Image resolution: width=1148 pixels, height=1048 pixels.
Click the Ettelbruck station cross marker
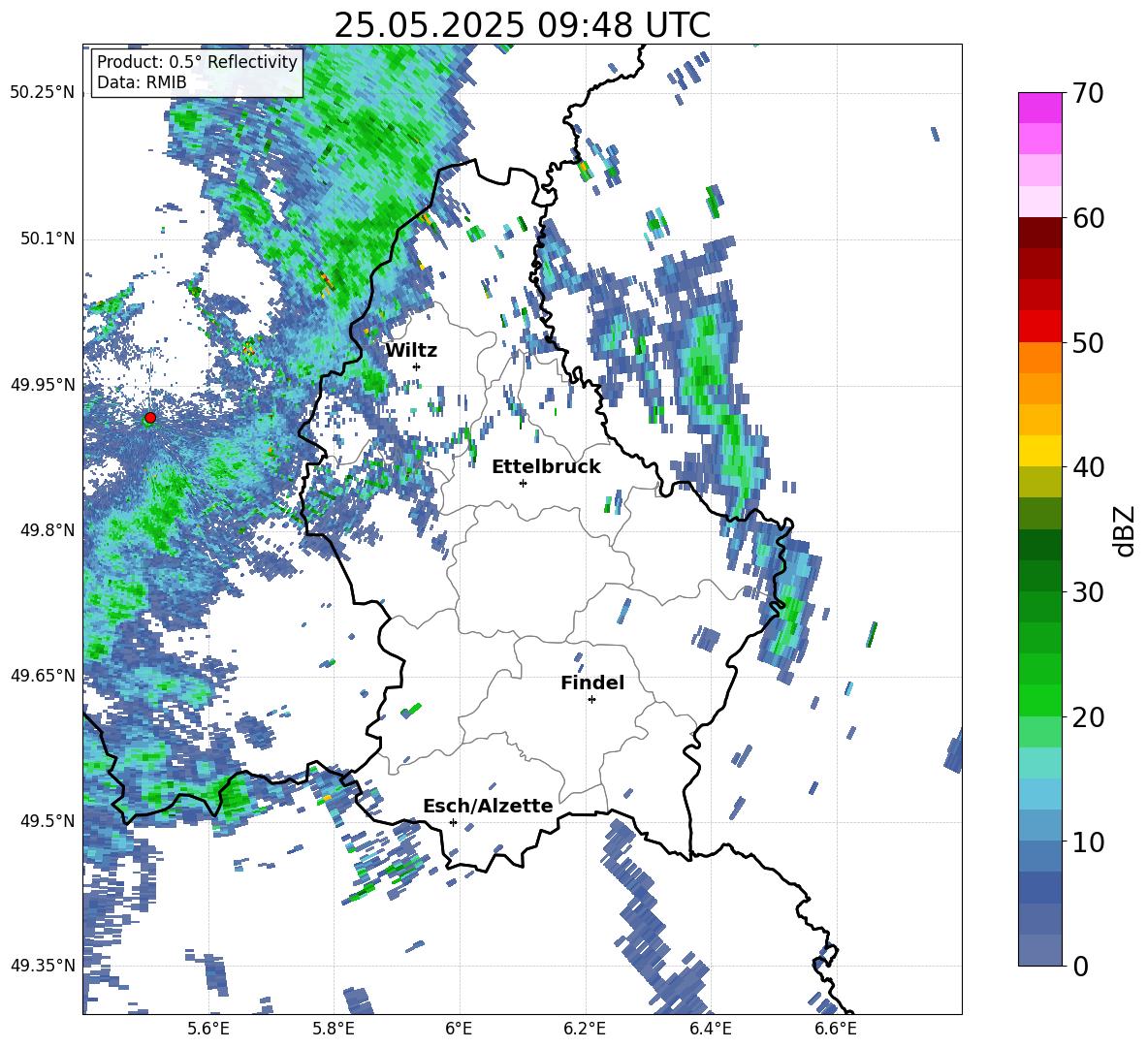[x=523, y=483]
